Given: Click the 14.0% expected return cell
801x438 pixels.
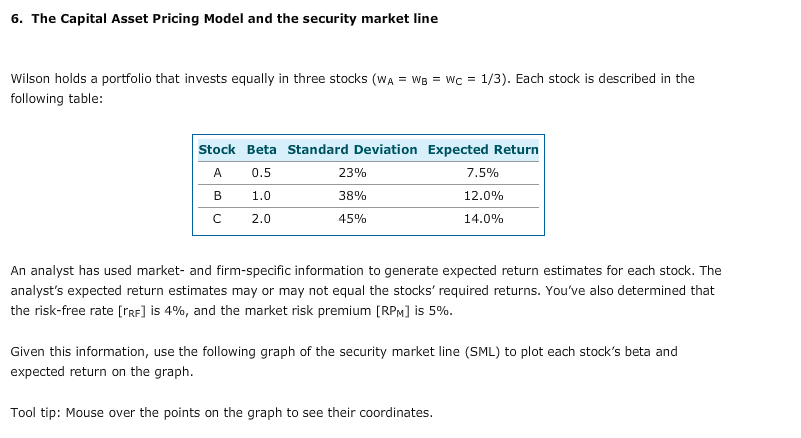Looking at the screenshot, I should click(x=483, y=219).
